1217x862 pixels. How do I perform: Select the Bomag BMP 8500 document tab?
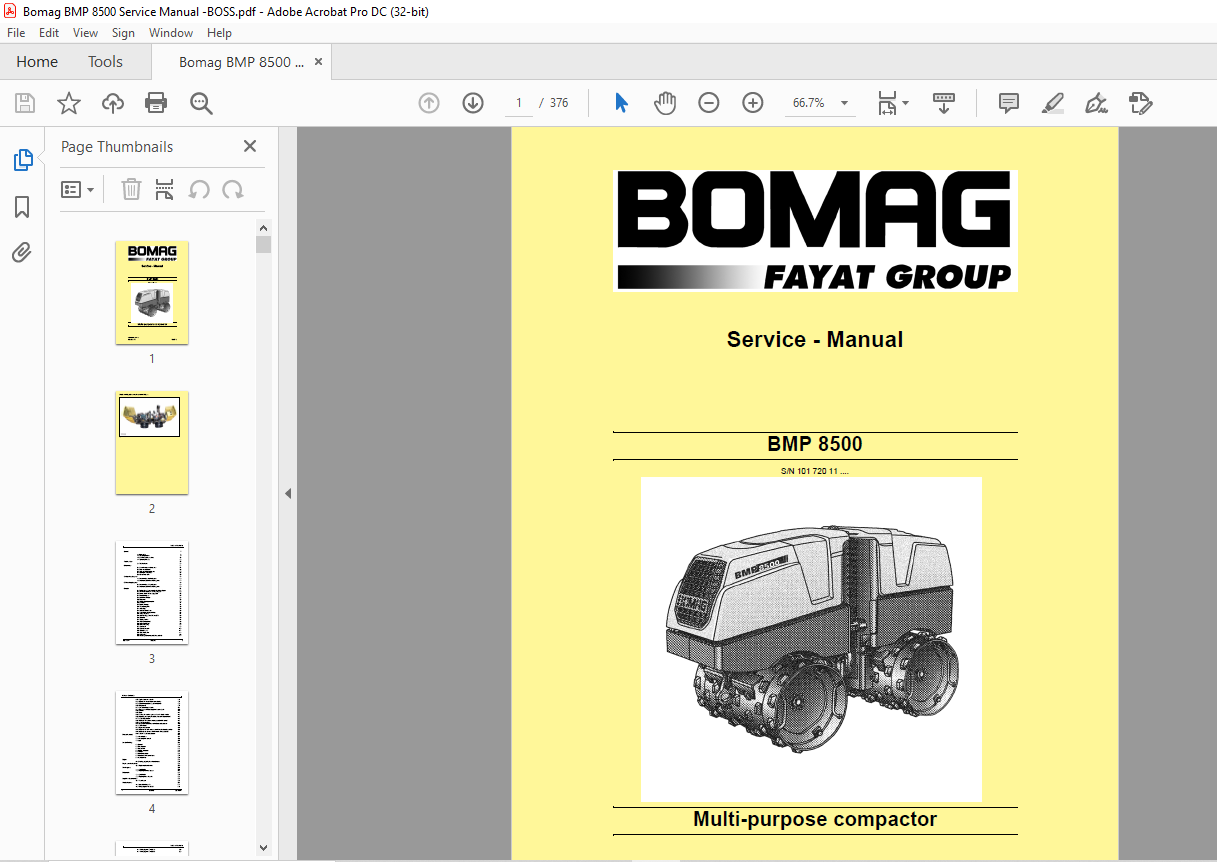[241, 62]
